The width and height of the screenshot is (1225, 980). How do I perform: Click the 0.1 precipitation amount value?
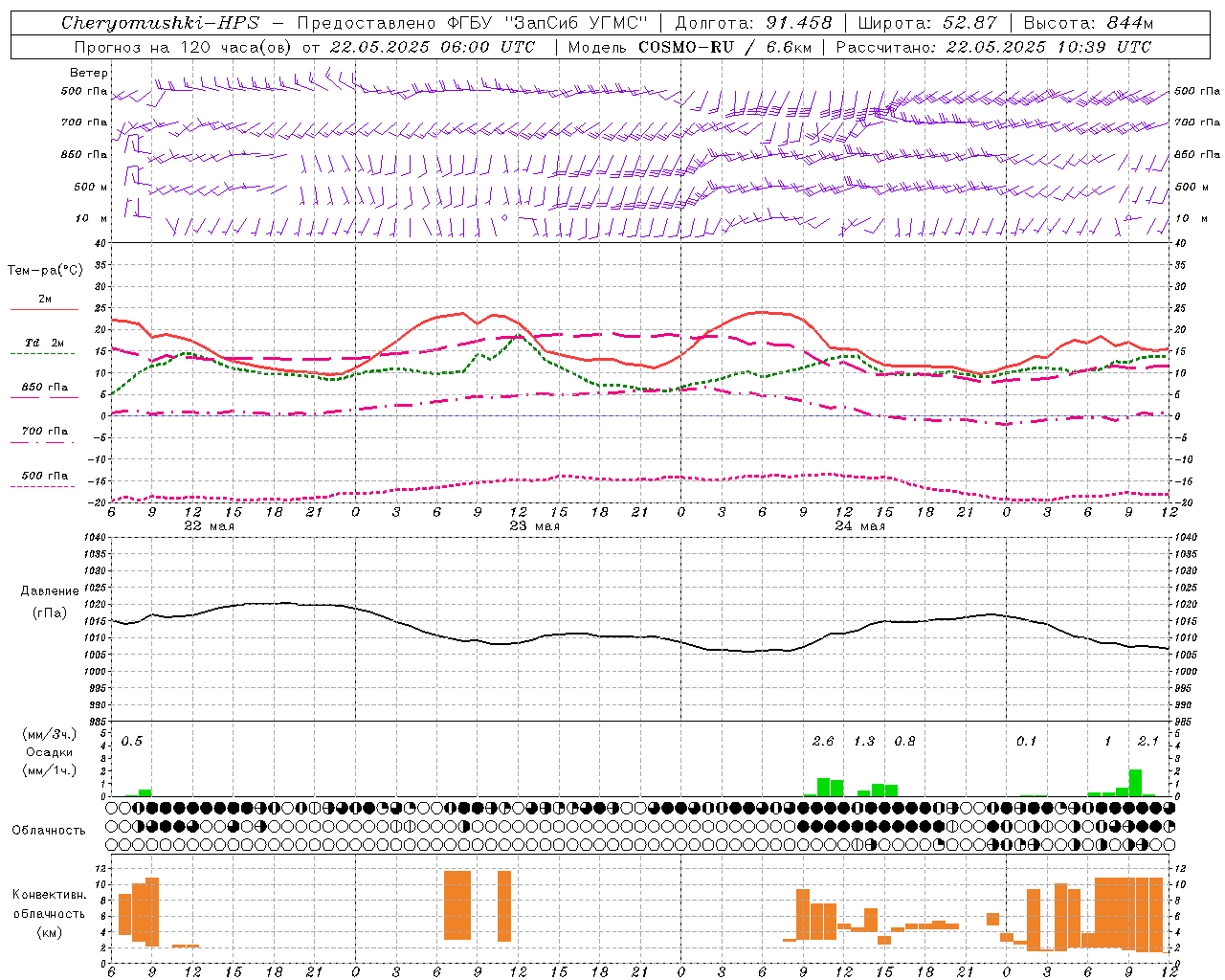pyautogui.click(x=1026, y=741)
